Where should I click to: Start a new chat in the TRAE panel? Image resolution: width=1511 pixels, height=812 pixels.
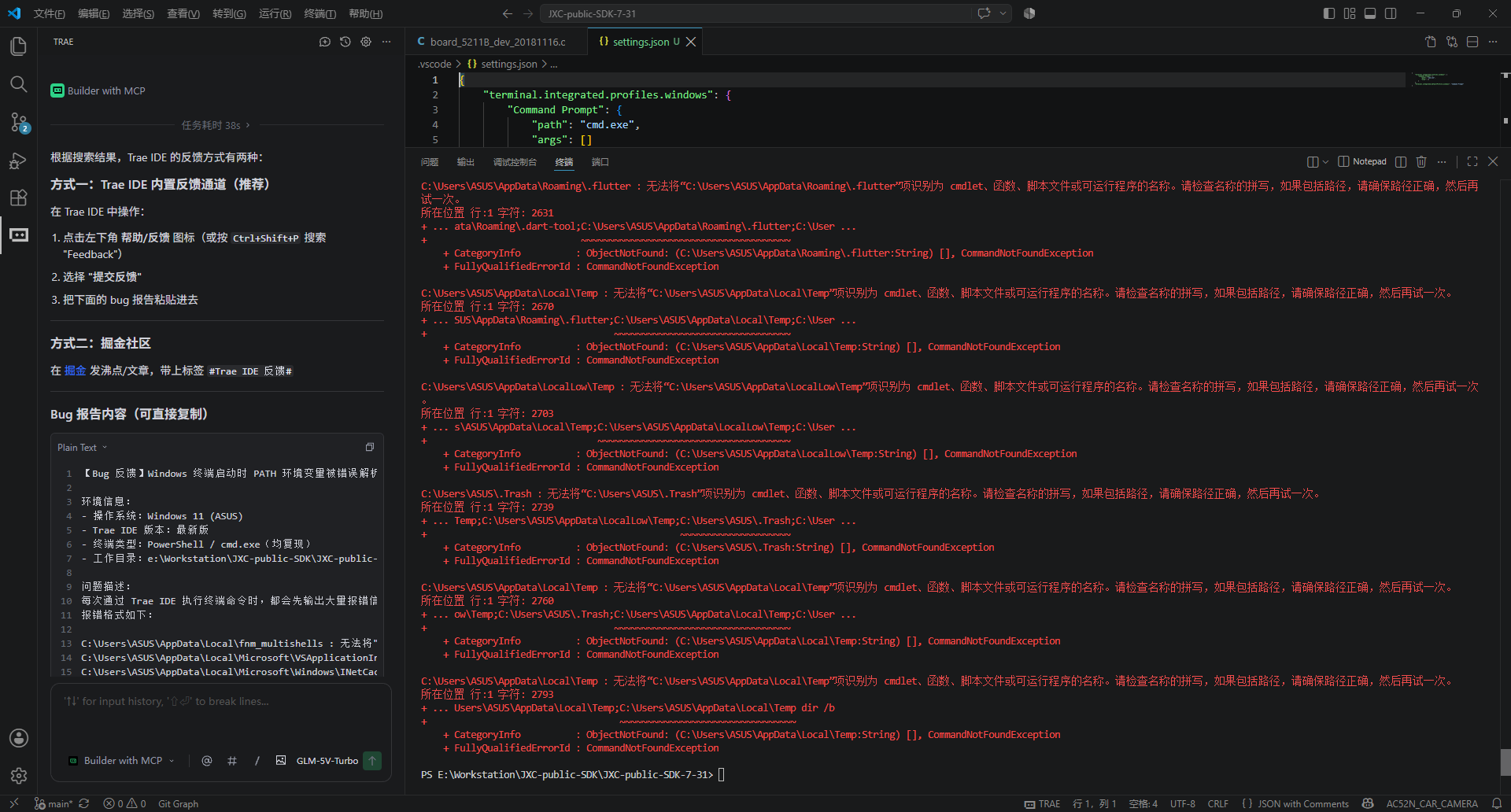(x=325, y=42)
